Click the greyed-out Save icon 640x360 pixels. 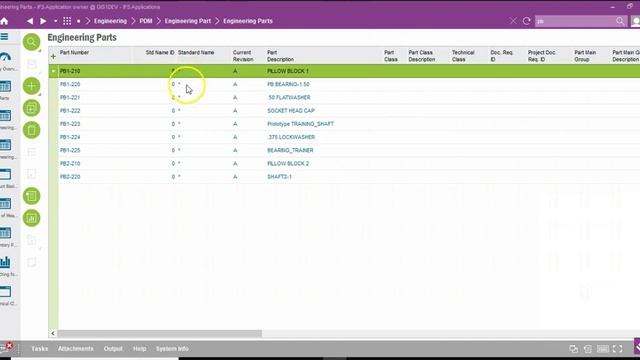31,64
